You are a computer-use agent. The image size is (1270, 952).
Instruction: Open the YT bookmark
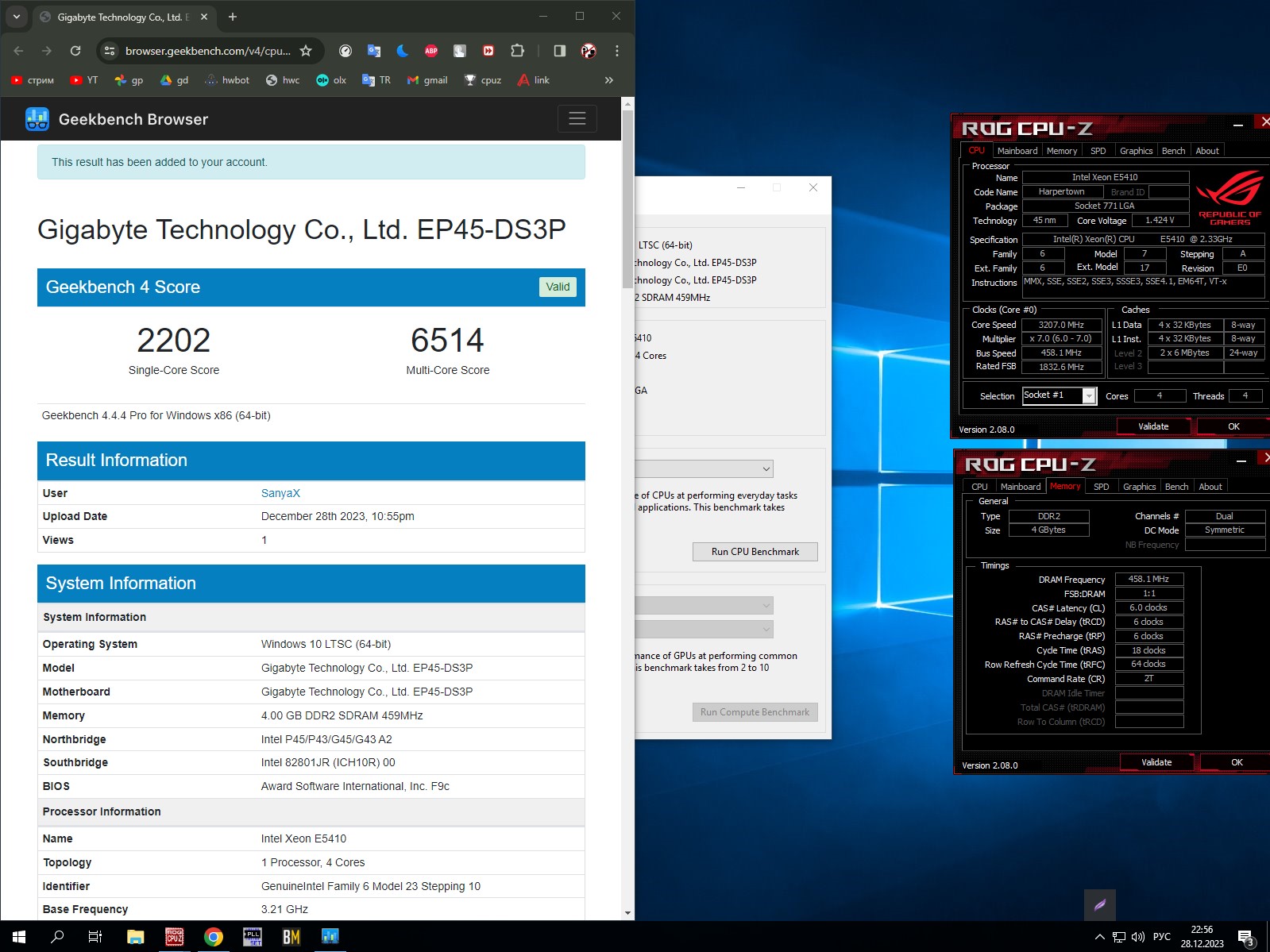[84, 80]
